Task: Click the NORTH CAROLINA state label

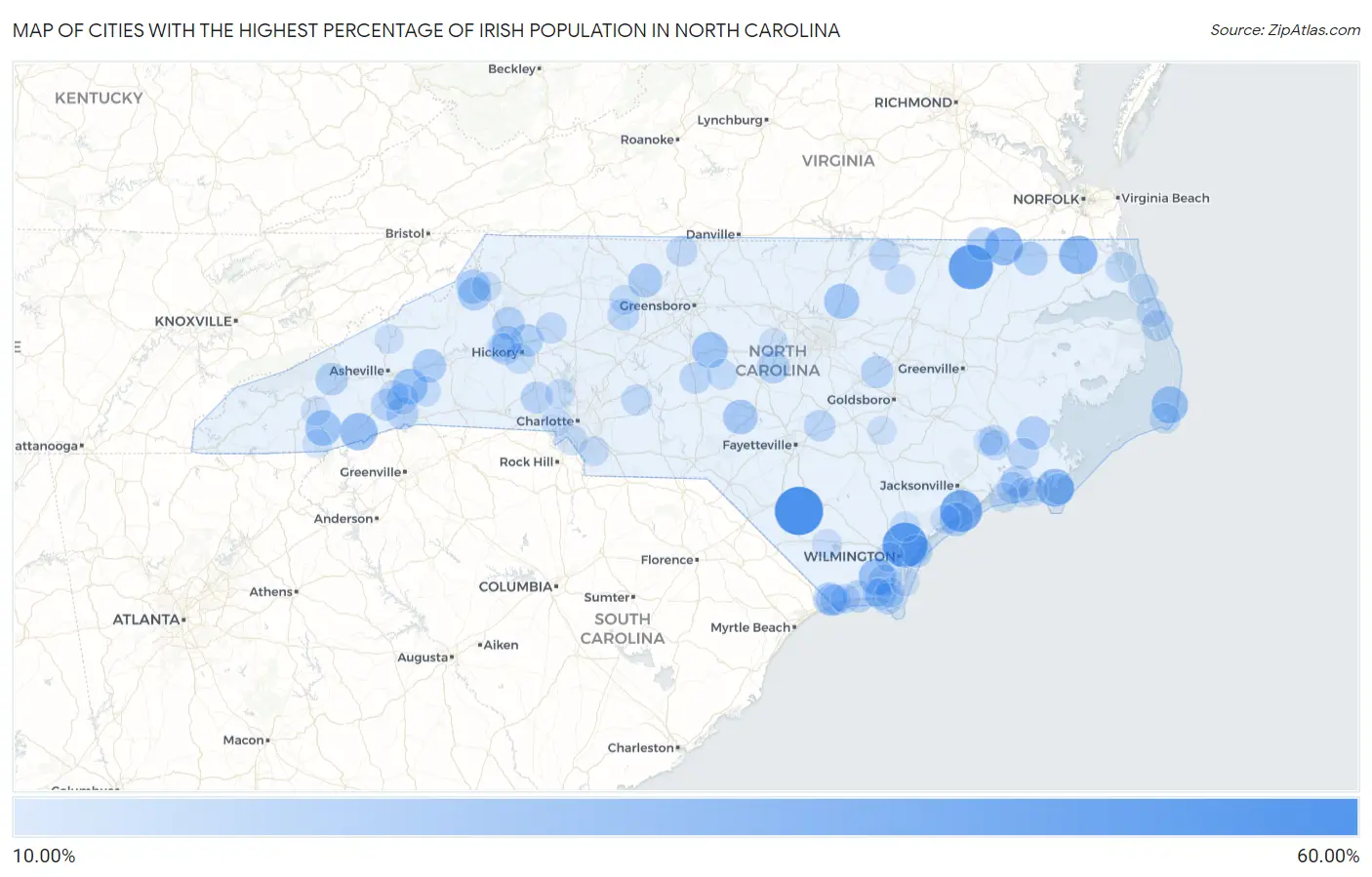Action: click(778, 360)
